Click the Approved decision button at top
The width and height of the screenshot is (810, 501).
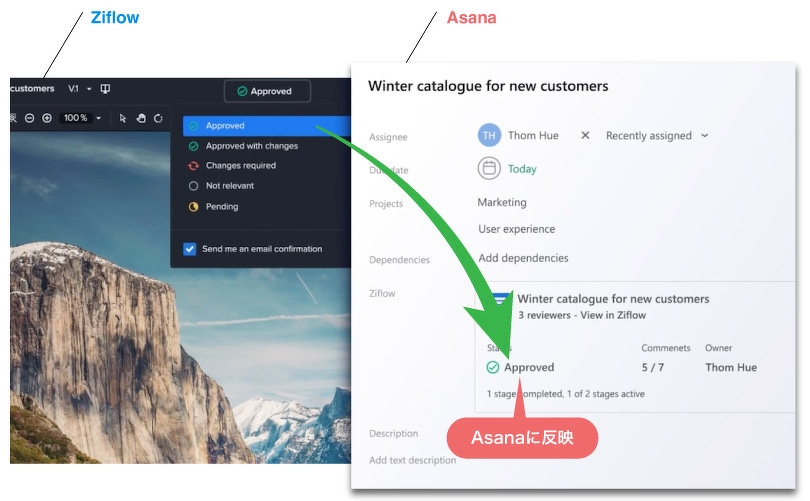click(267, 91)
